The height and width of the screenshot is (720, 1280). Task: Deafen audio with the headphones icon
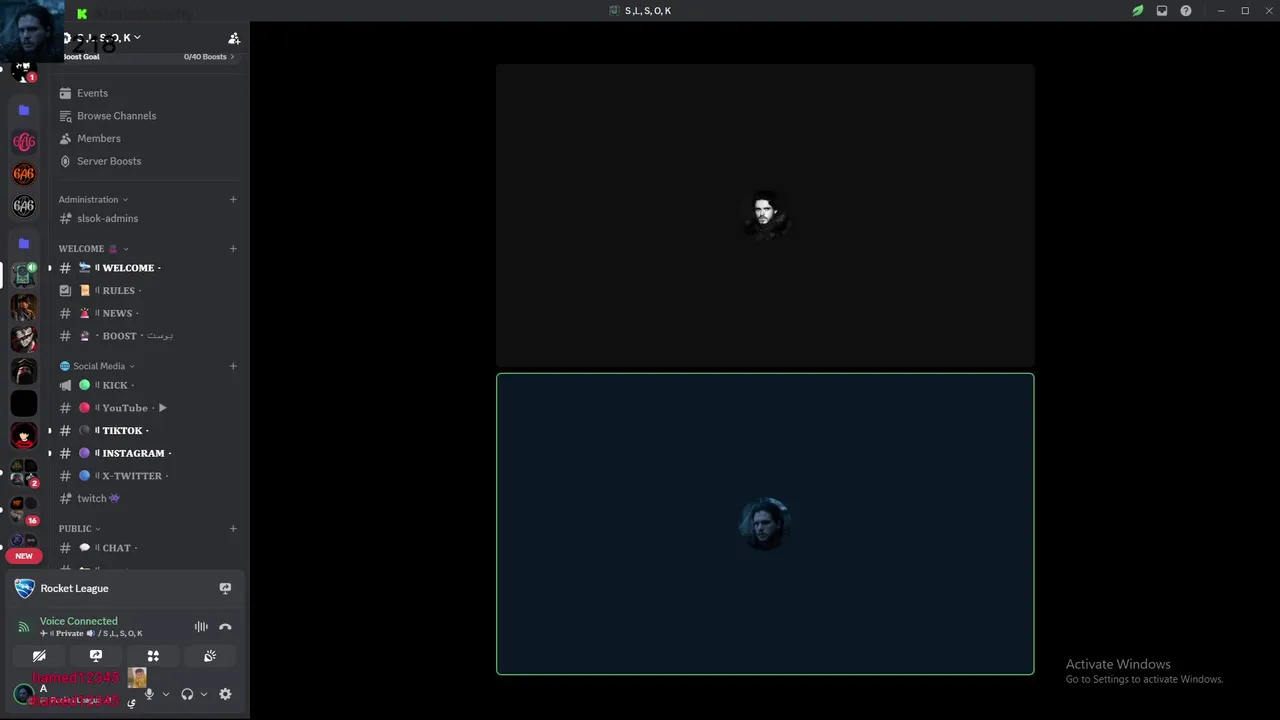pyautogui.click(x=187, y=694)
